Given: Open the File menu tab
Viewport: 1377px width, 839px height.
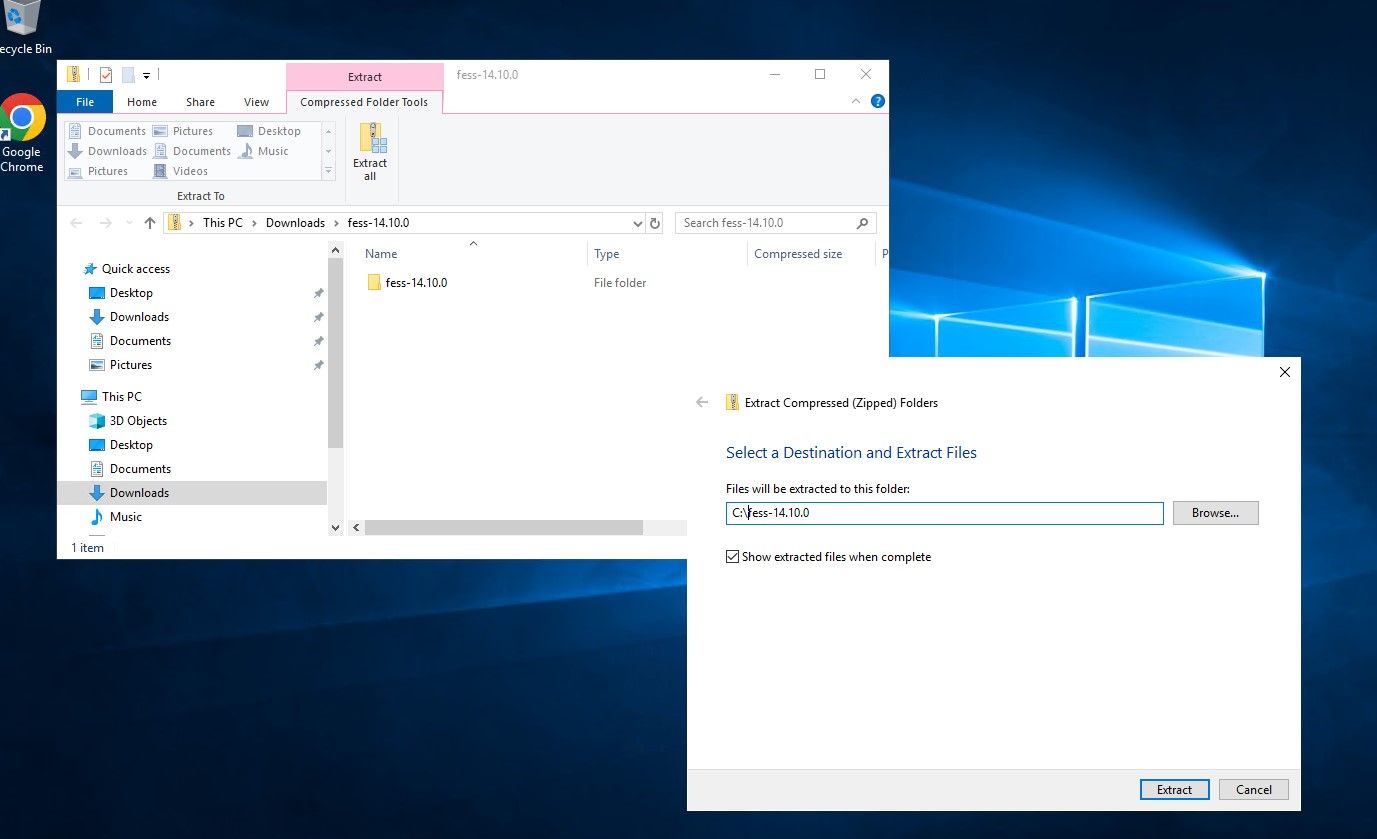Looking at the screenshot, I should coord(85,102).
